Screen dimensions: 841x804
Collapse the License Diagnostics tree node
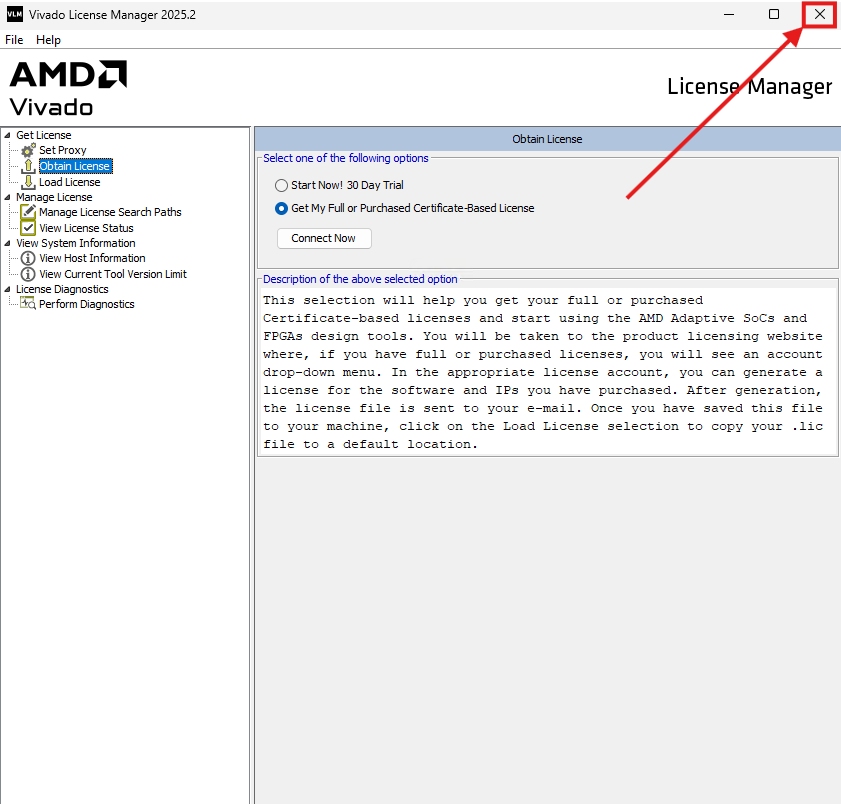(8, 289)
